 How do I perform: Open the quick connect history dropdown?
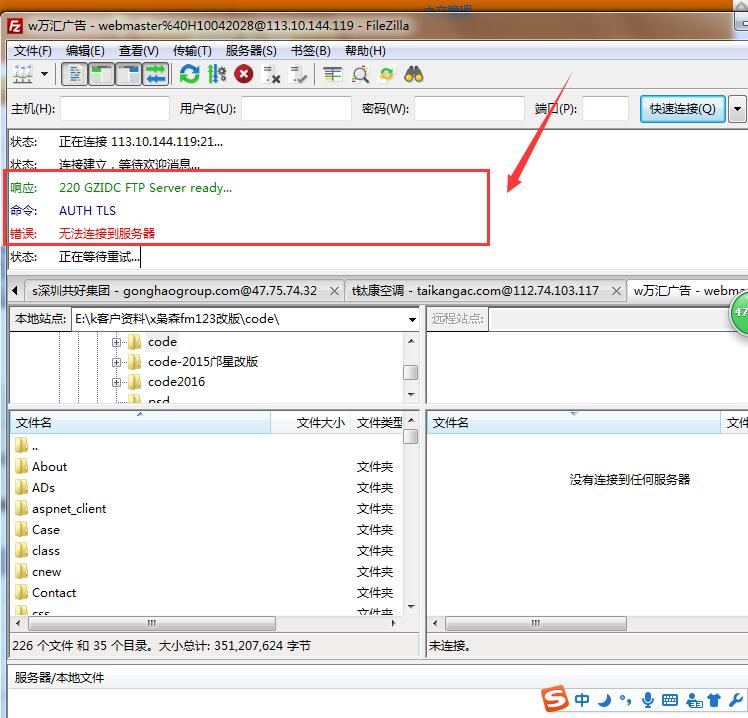[738, 108]
